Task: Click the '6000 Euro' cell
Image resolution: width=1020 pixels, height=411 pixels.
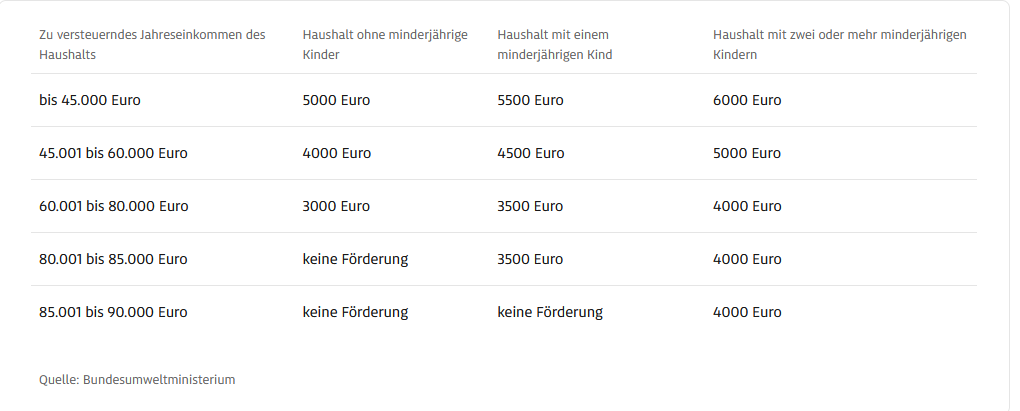Action: tap(747, 100)
